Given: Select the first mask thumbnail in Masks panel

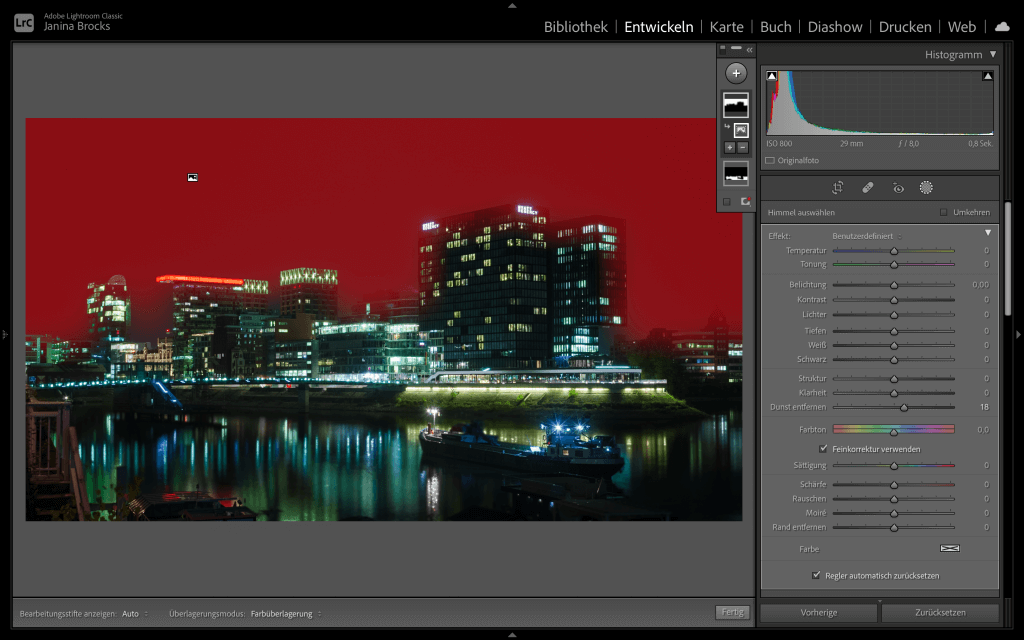Looking at the screenshot, I should coord(736,105).
